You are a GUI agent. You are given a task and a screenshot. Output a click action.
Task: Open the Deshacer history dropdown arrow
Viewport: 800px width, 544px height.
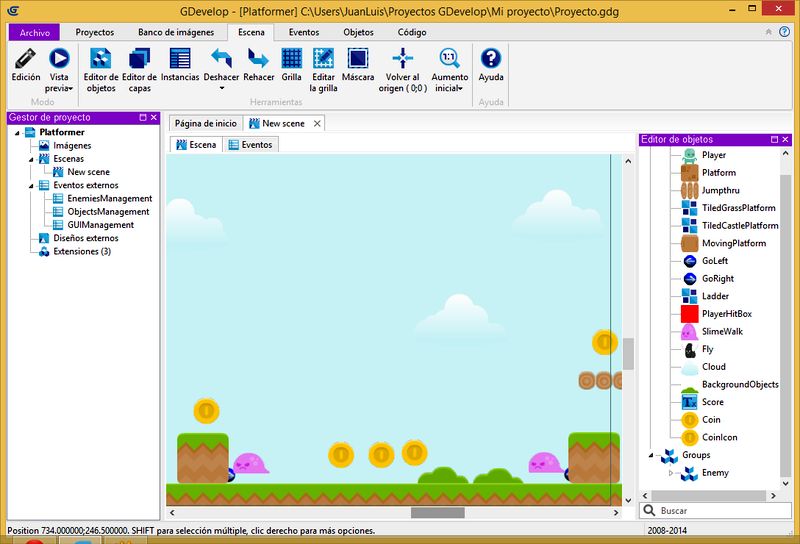click(x=221, y=88)
